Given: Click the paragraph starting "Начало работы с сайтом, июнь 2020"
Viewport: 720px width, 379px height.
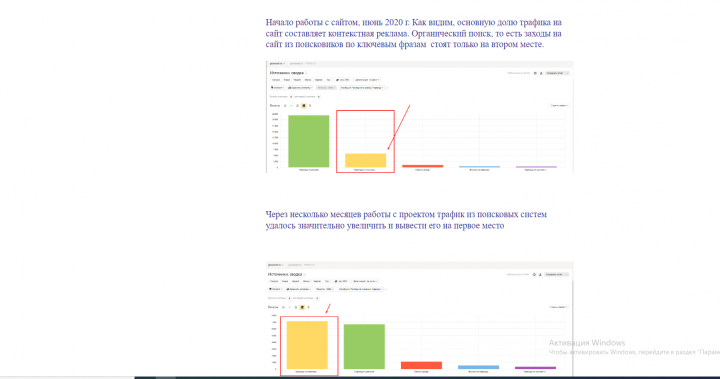Looking at the screenshot, I should tap(413, 34).
